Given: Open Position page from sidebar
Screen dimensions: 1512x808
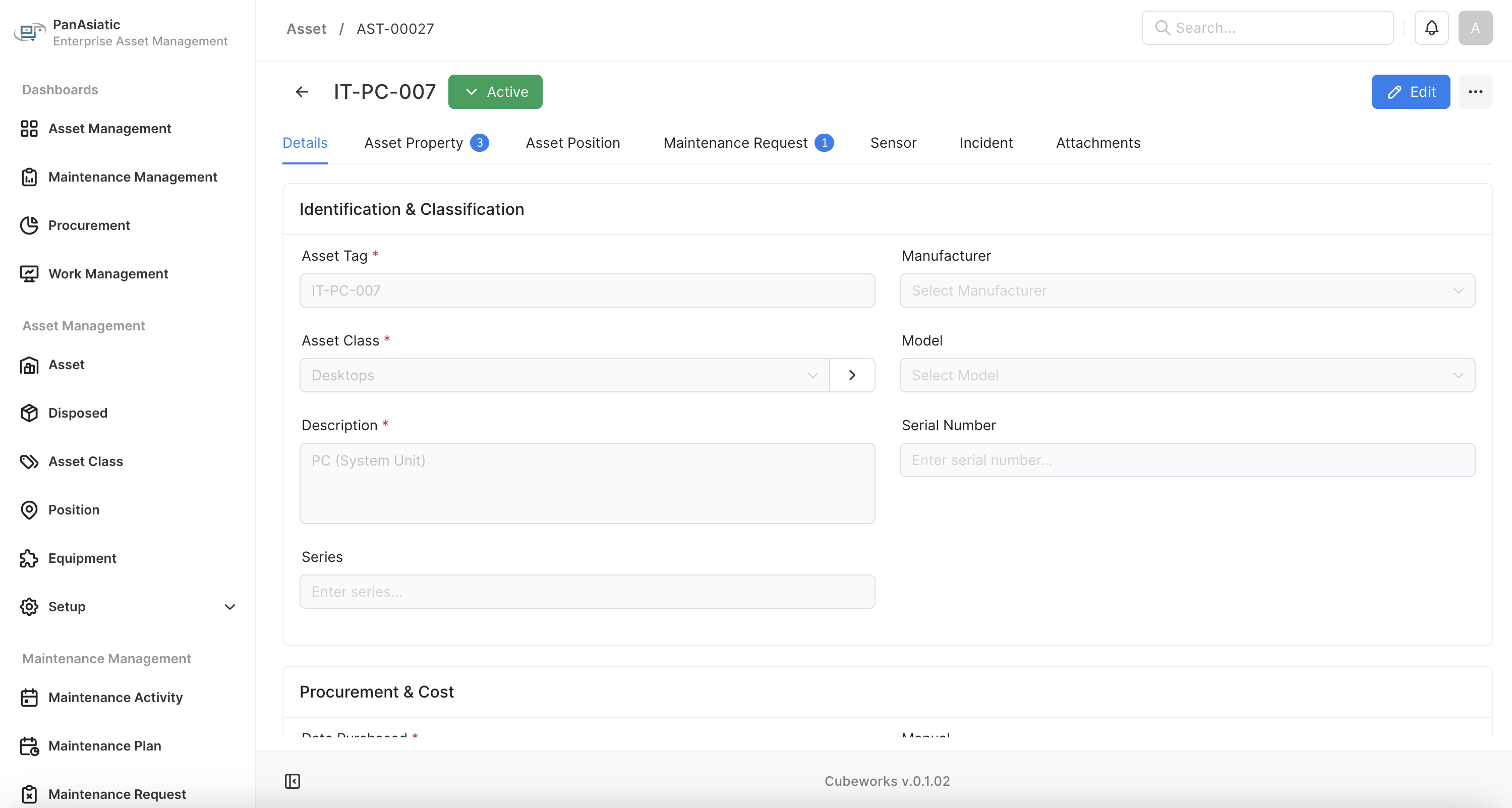Looking at the screenshot, I should coord(73,510).
